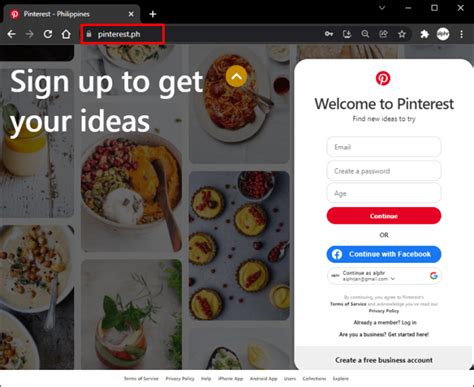Open Terms of Service link in signup card
This screenshot has width=474, height=387.
(348, 304)
